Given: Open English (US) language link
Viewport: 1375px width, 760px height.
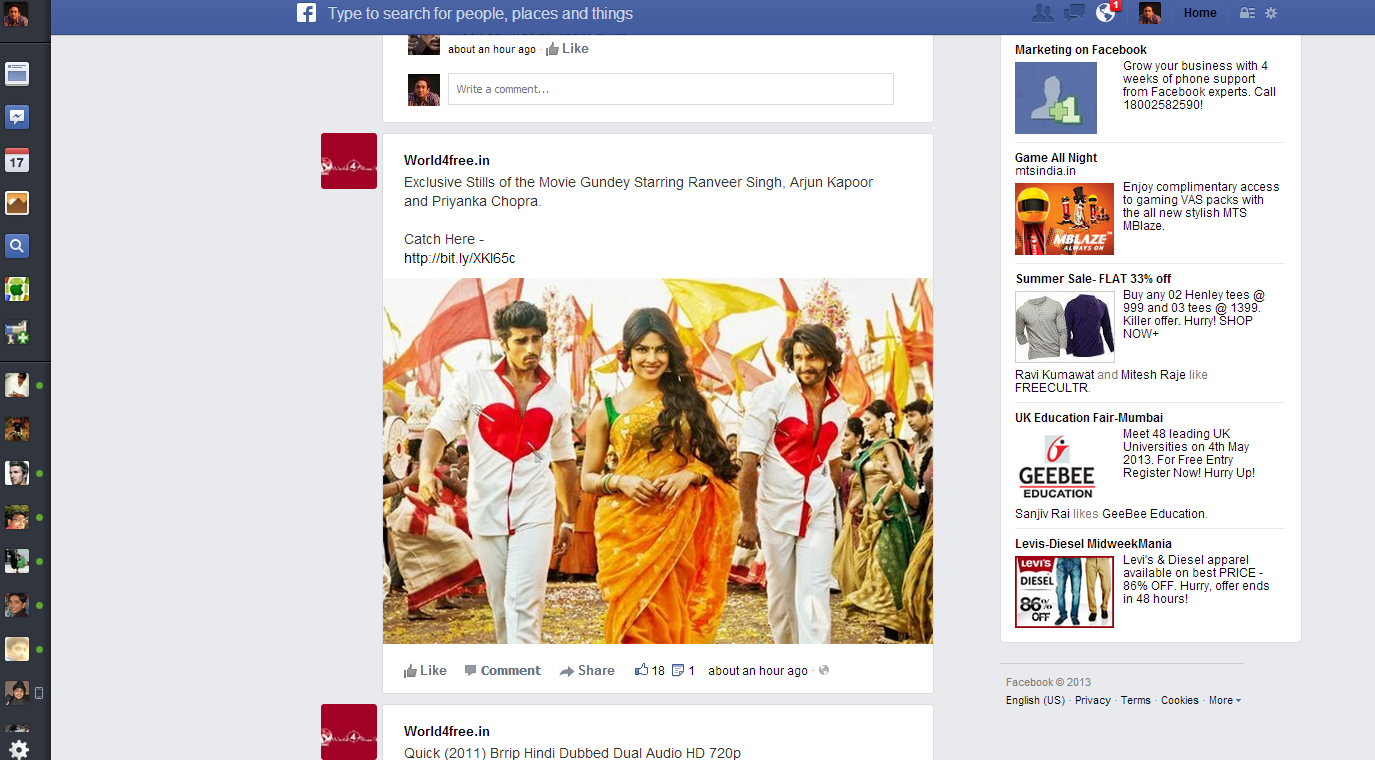Looking at the screenshot, I should pyautogui.click(x=1035, y=700).
